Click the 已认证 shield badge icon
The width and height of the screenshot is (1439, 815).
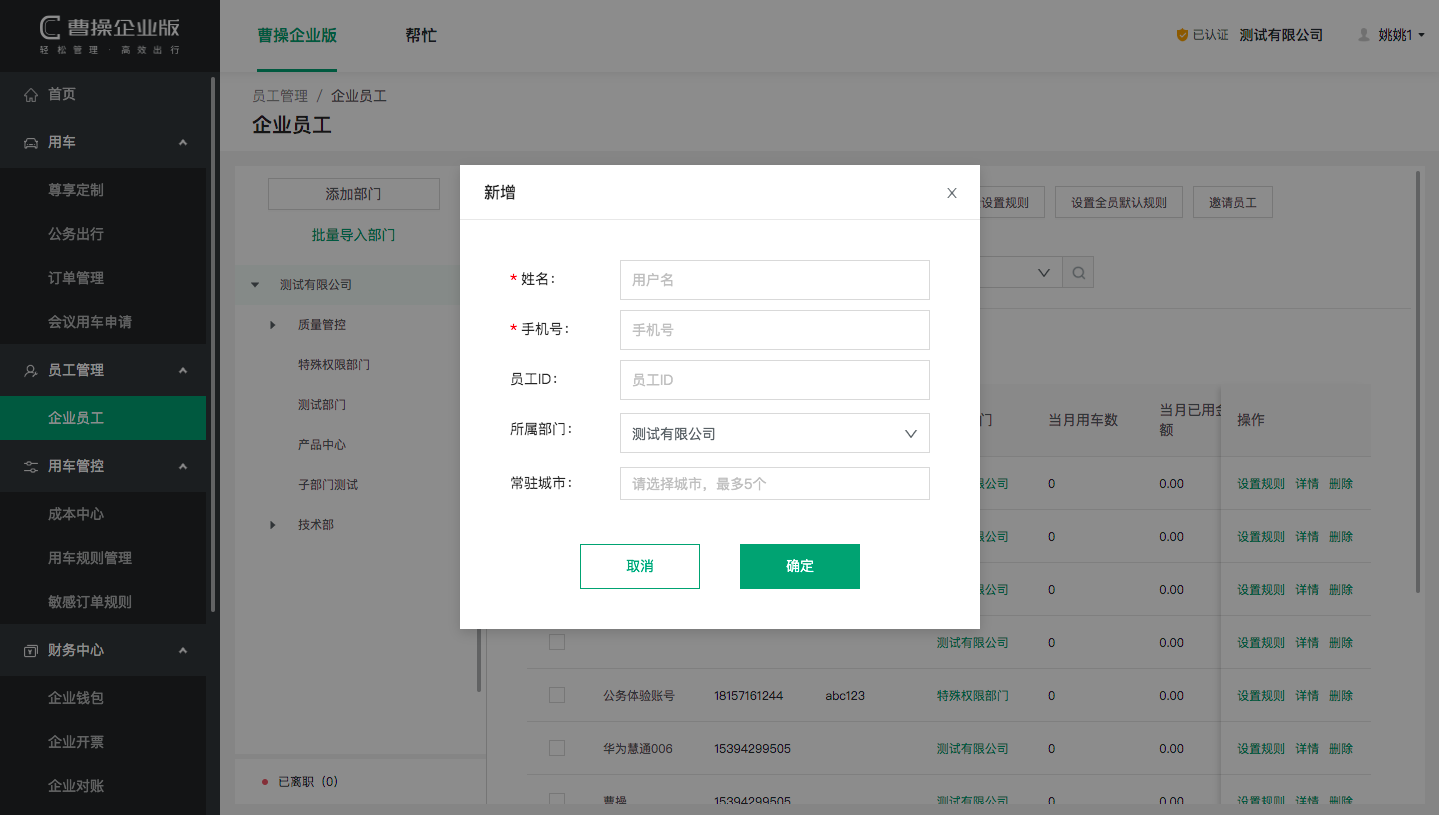coord(1182,35)
